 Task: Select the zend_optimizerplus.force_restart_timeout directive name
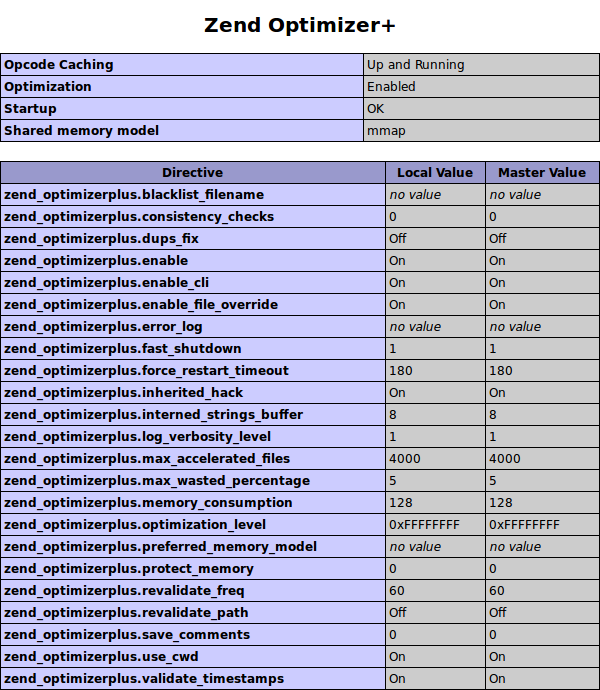tap(146, 371)
